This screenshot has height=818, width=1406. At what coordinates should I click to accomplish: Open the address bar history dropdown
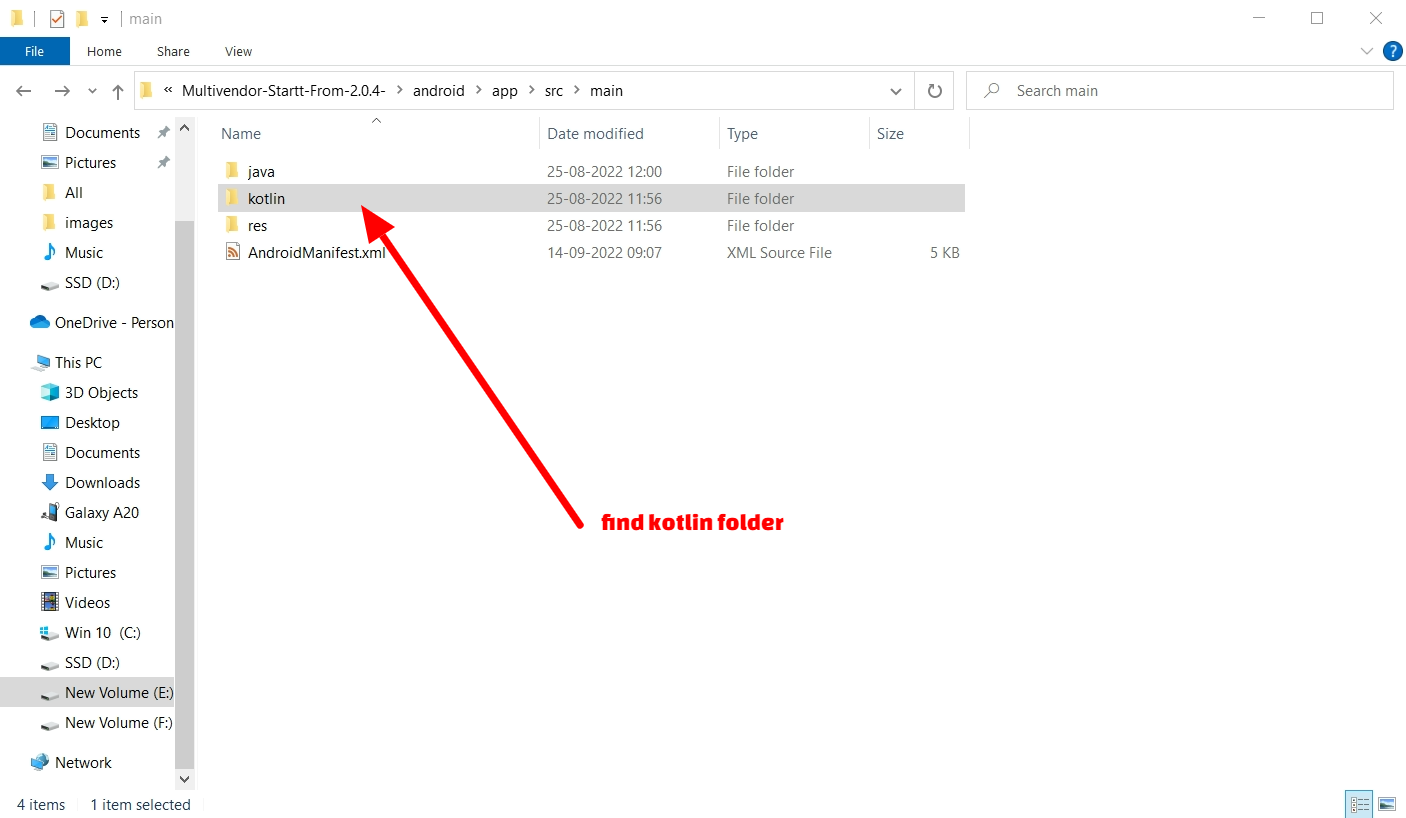[895, 91]
